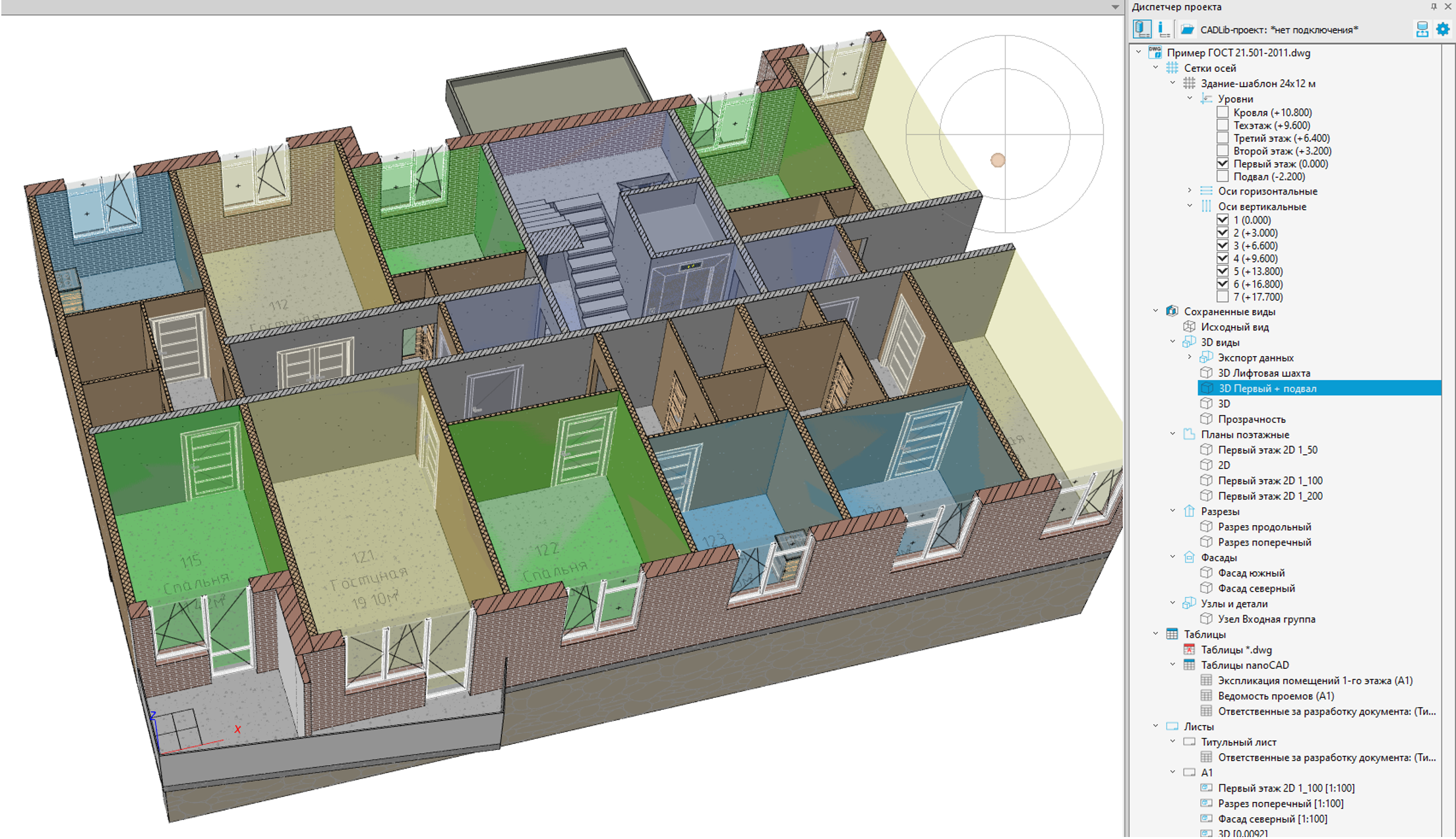The width and height of the screenshot is (1456, 839).
Task: Open the Фасад южный view
Action: click(1251, 573)
